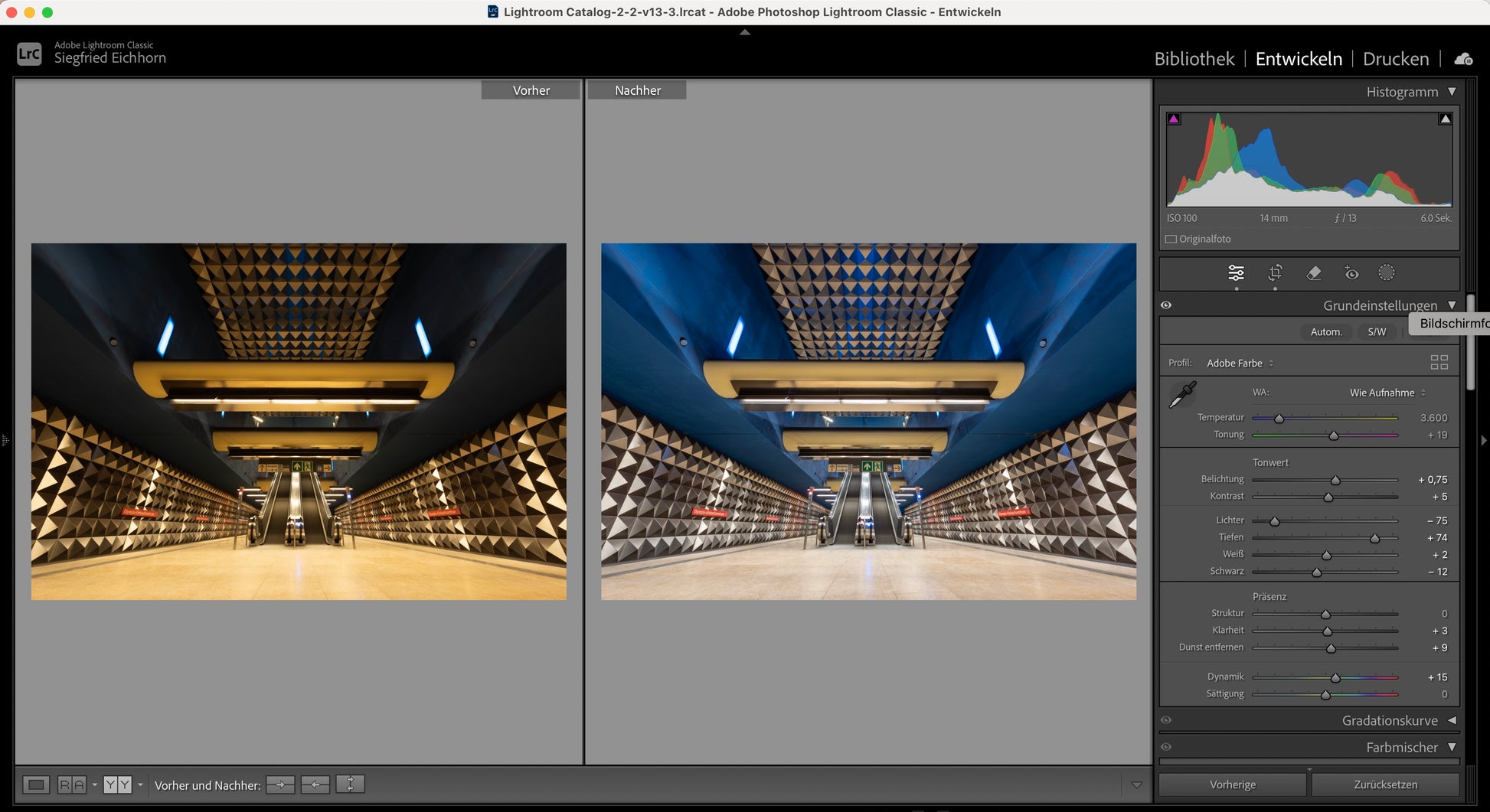
Task: Open the healing eraser tool
Action: 1314,273
